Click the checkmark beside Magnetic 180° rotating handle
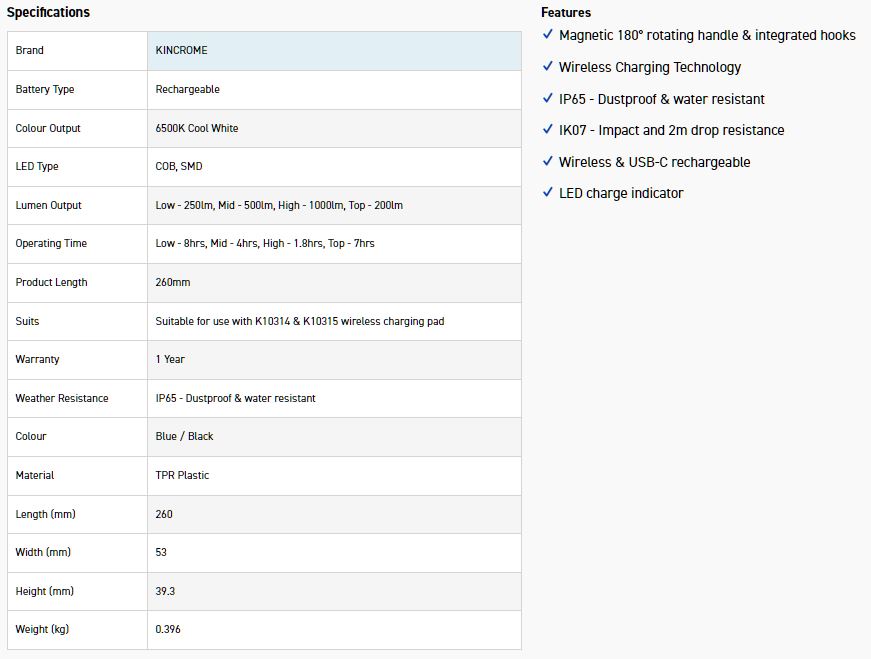871x659 pixels. click(x=547, y=35)
